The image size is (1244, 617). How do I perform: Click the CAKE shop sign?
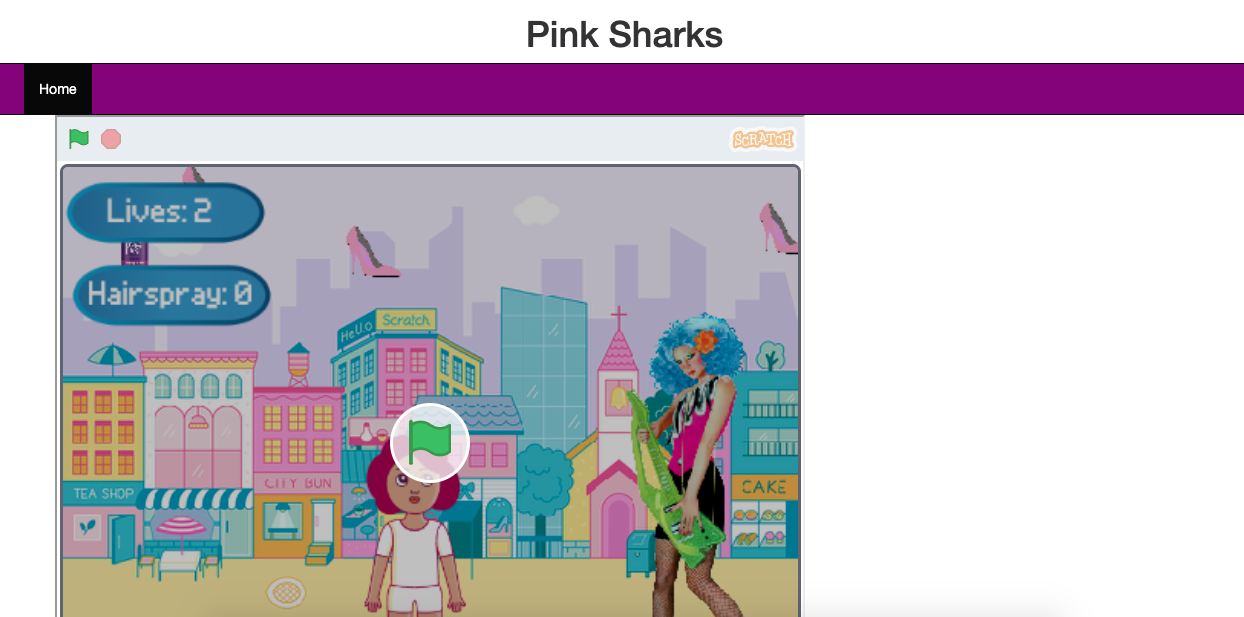click(764, 487)
